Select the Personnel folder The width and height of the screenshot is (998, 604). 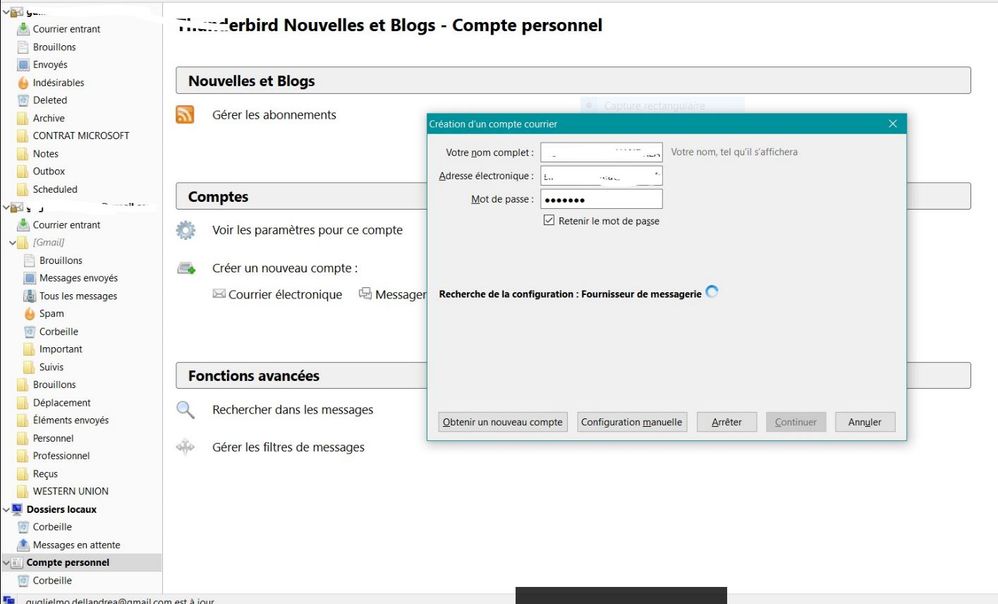click(x=53, y=439)
